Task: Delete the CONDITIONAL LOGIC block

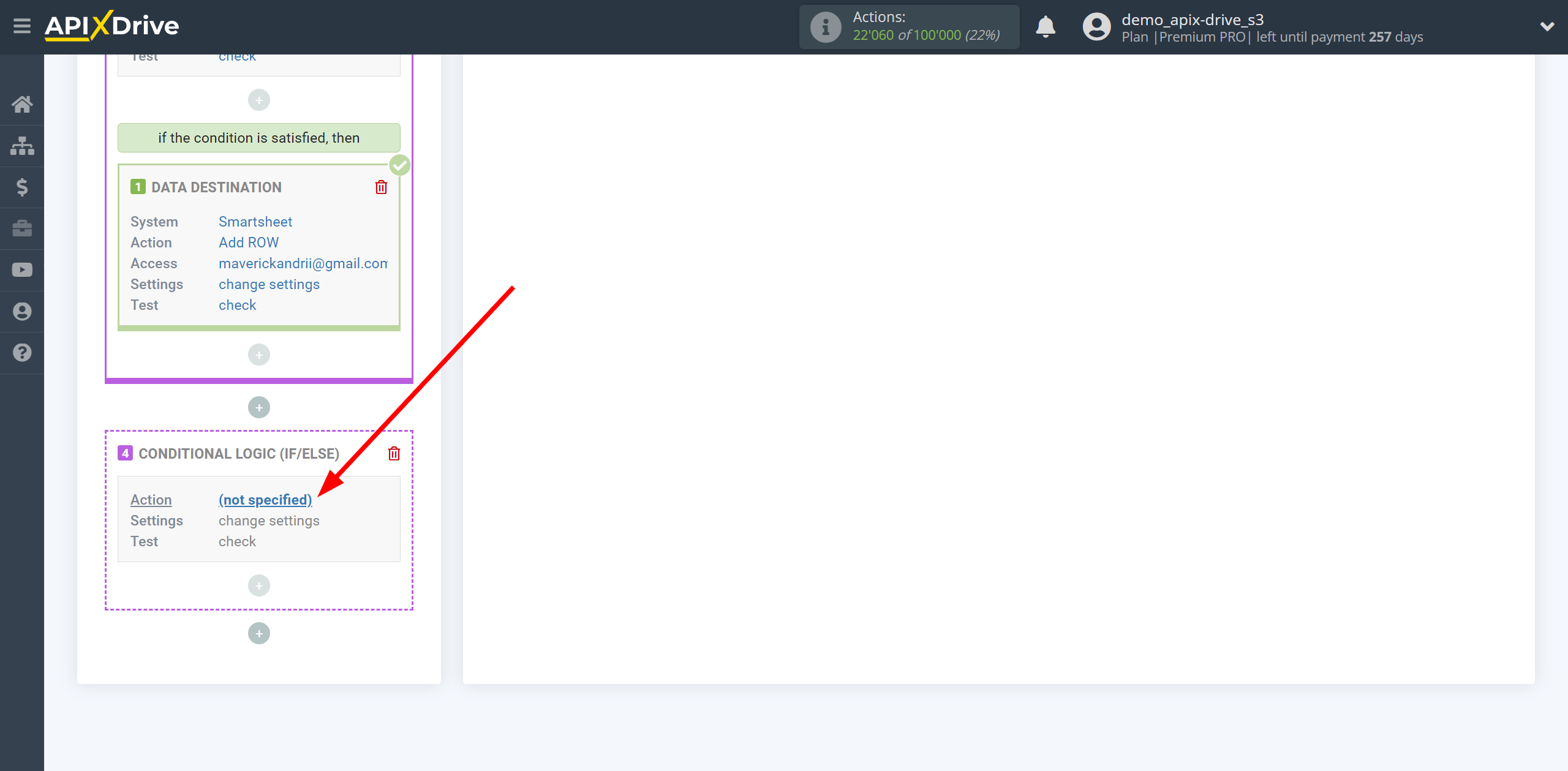Action: coord(393,453)
